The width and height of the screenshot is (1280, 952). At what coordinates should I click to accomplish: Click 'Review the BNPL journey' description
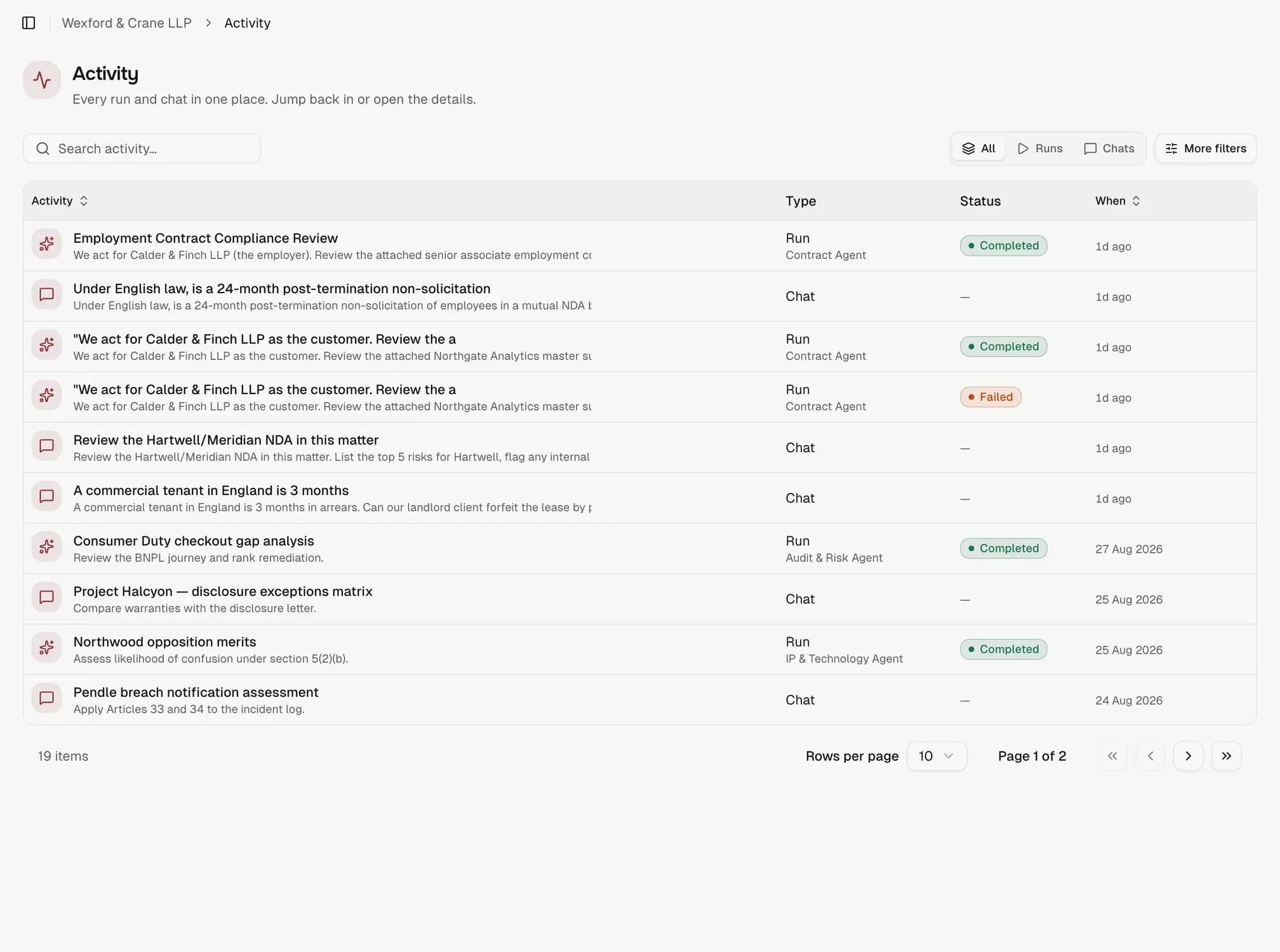click(198, 558)
